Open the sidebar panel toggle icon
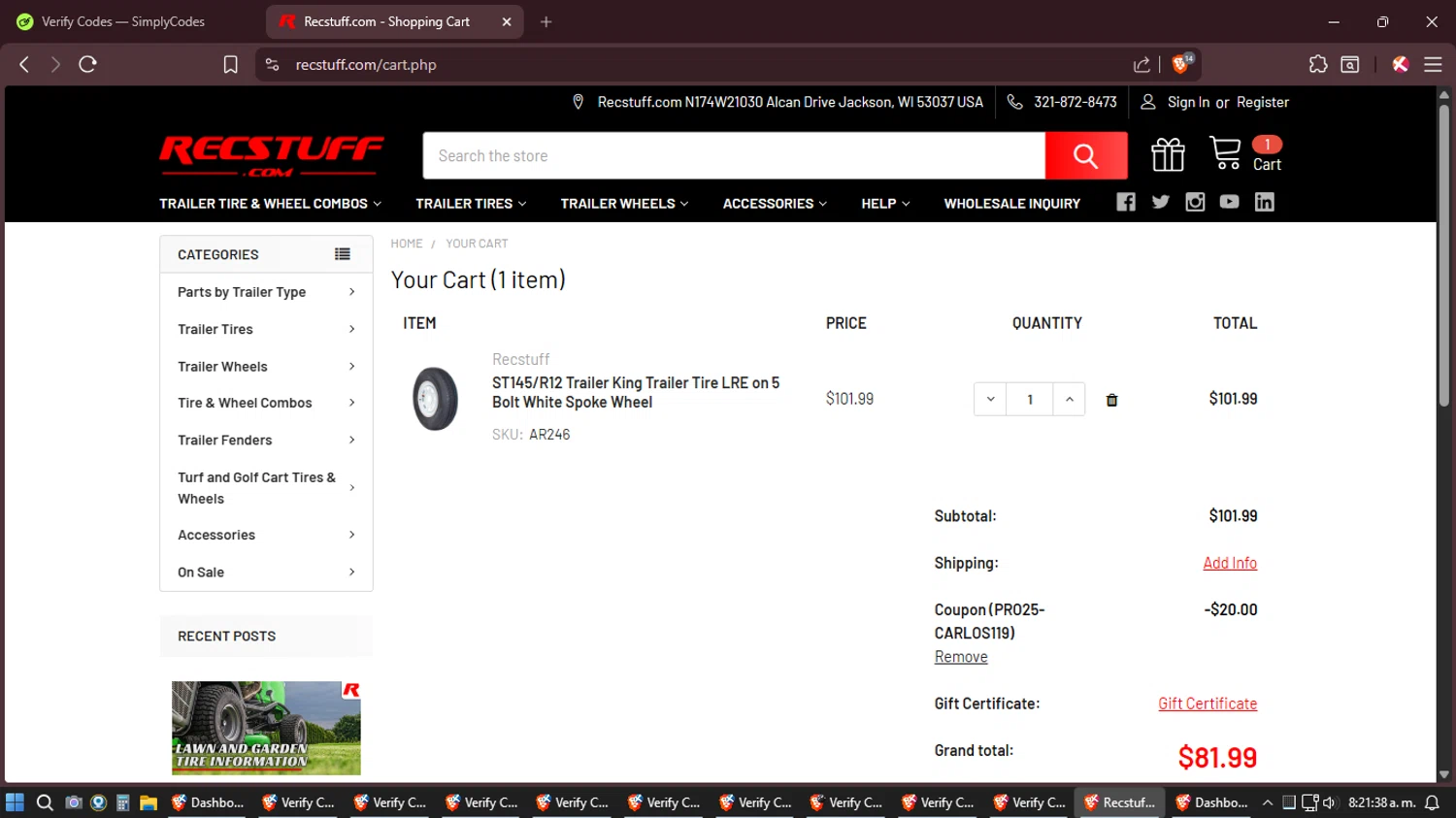The image size is (1456, 818). pos(1350,64)
